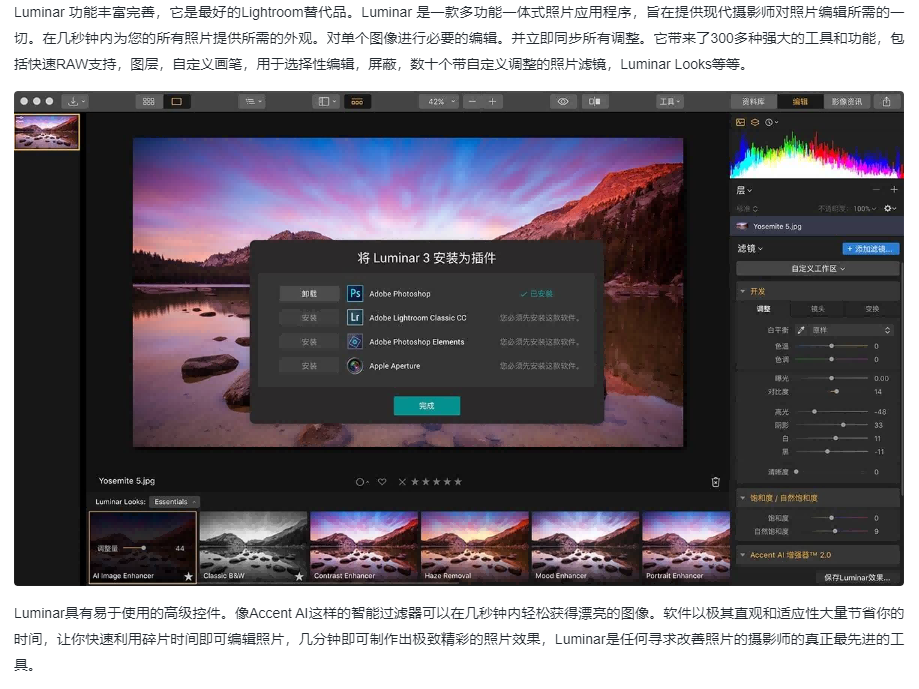Screen dimensions: 919x689
Task: Open the list options dropdown in toolbar
Action: coord(253,101)
